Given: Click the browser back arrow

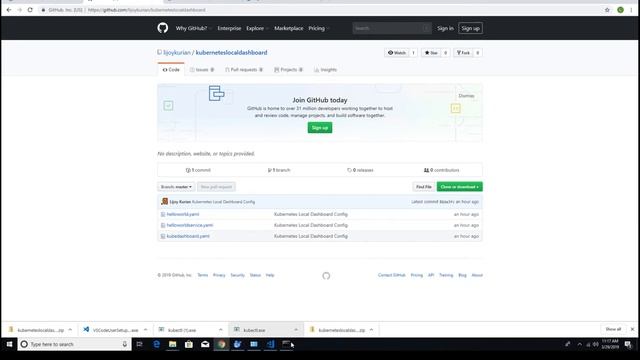Looking at the screenshot, I should pos(9,10).
